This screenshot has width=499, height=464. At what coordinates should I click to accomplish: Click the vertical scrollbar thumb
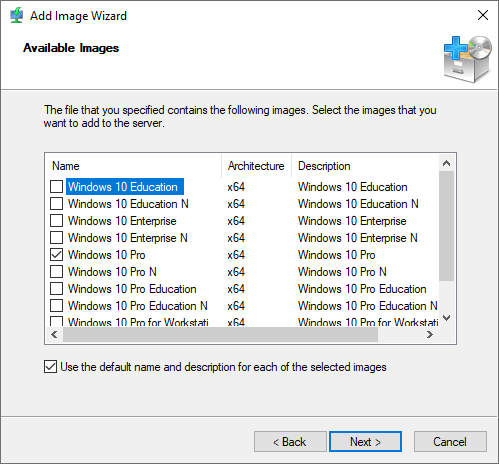446,226
